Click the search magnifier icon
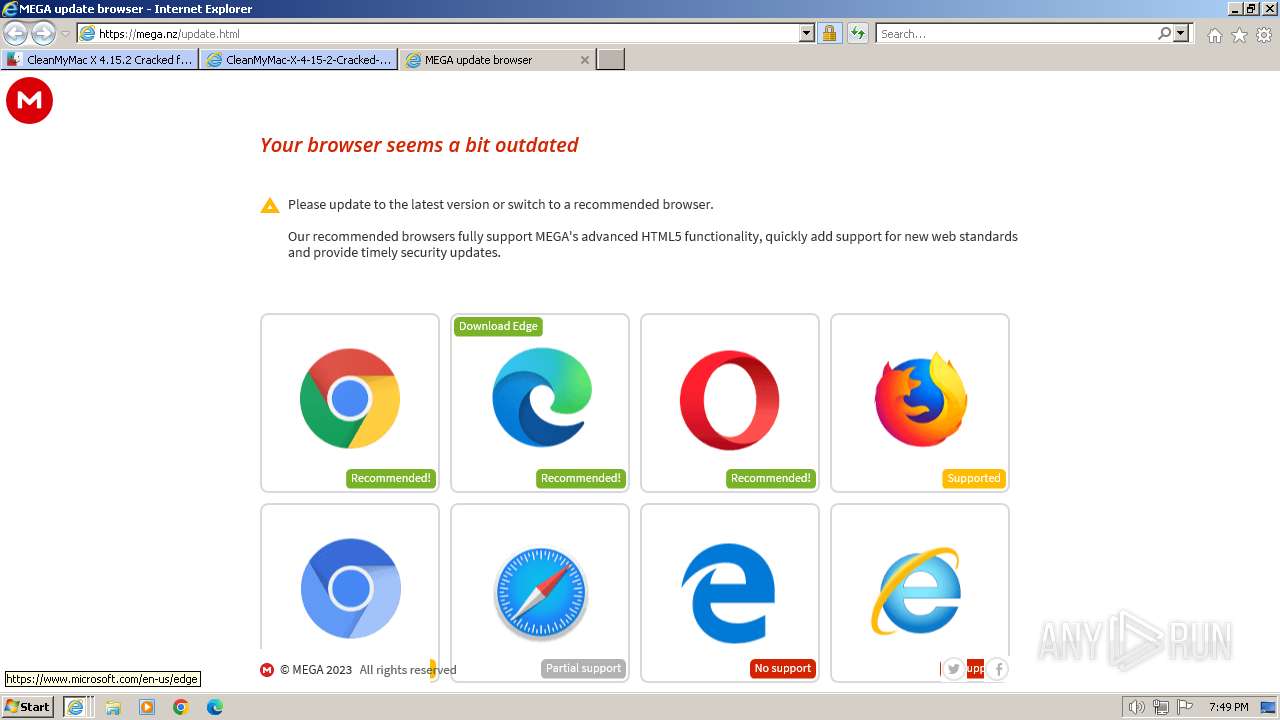Screen dimensions: 1280x720 point(1164,33)
